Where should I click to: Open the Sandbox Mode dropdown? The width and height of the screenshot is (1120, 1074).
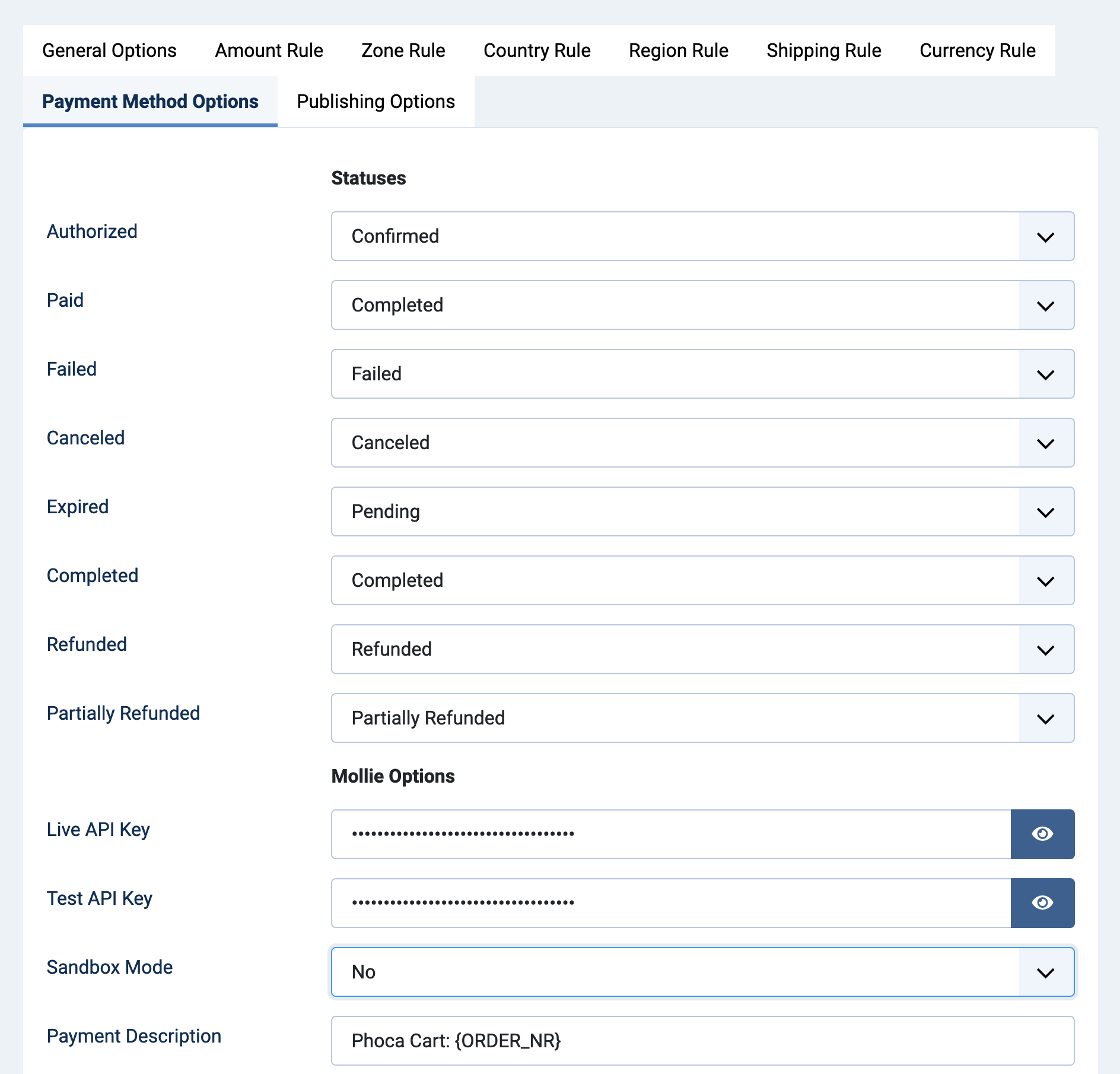pyautogui.click(x=1045, y=972)
